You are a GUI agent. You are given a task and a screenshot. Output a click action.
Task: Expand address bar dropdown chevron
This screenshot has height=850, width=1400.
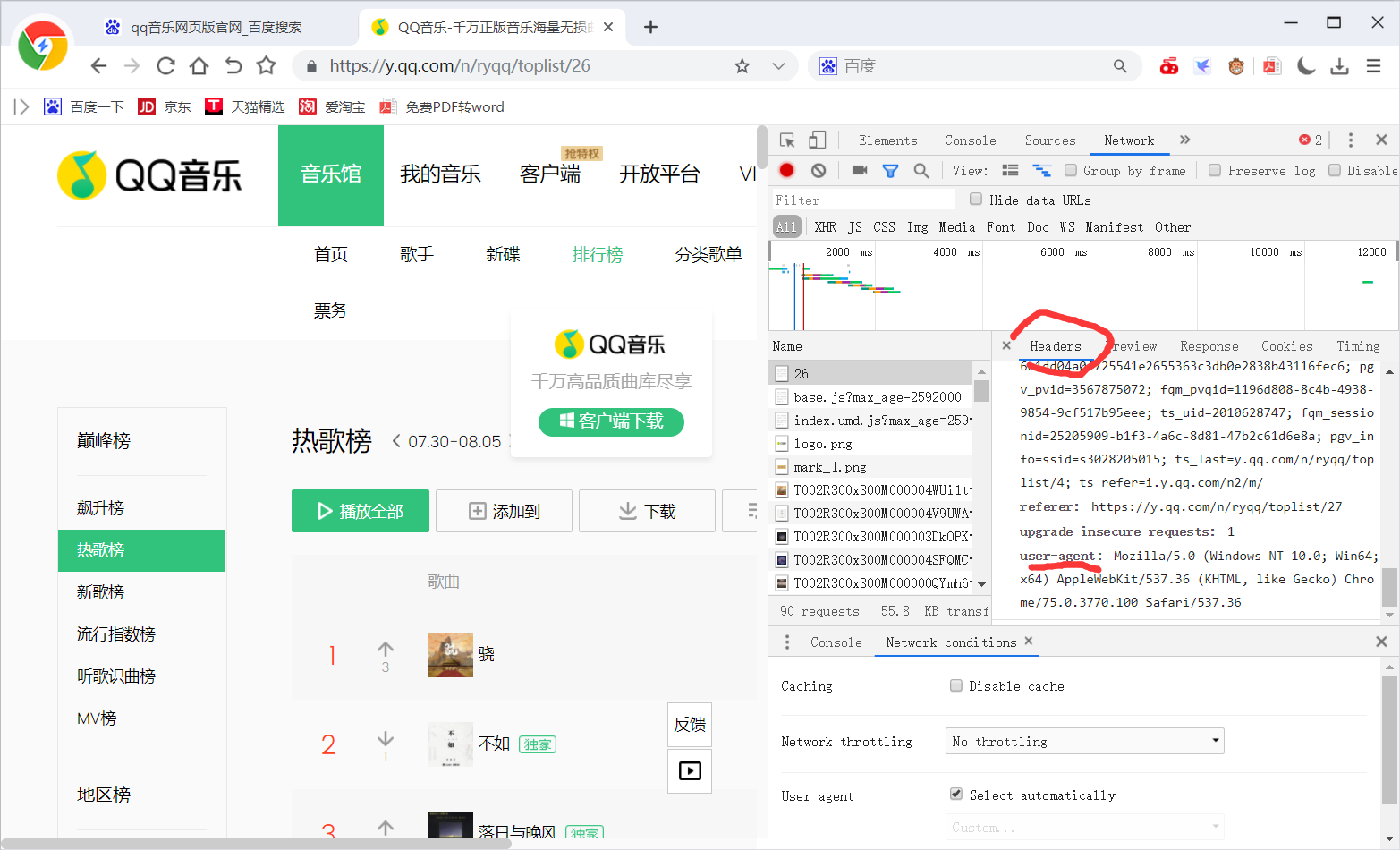tap(778, 66)
